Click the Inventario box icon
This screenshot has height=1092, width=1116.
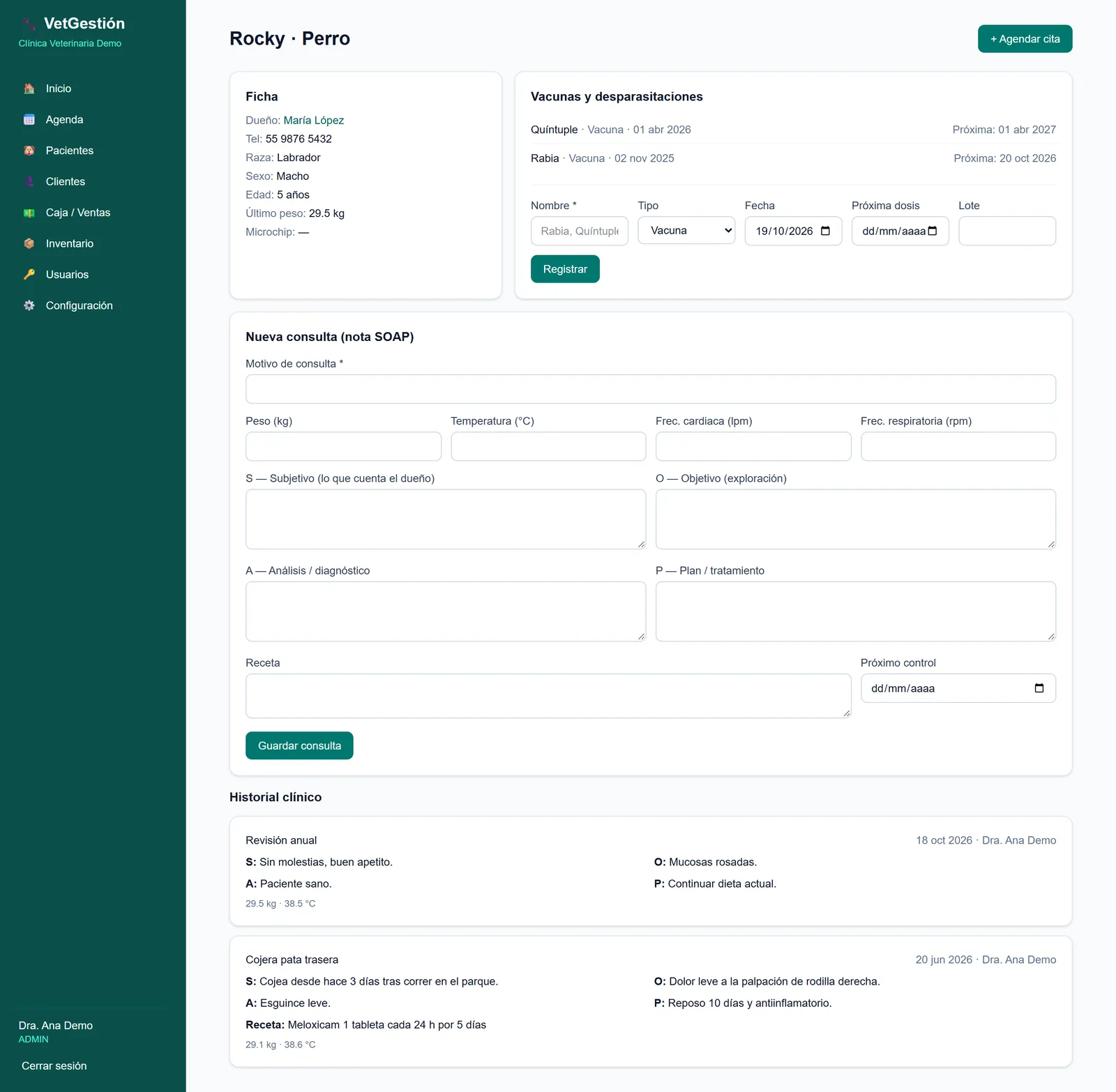coord(29,243)
